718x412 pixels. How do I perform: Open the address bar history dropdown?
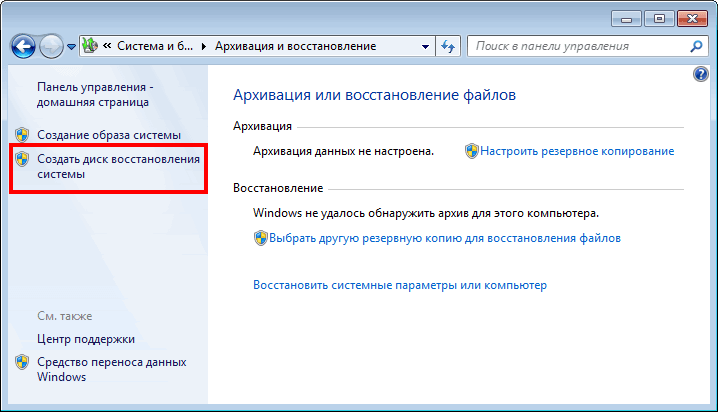[425, 47]
